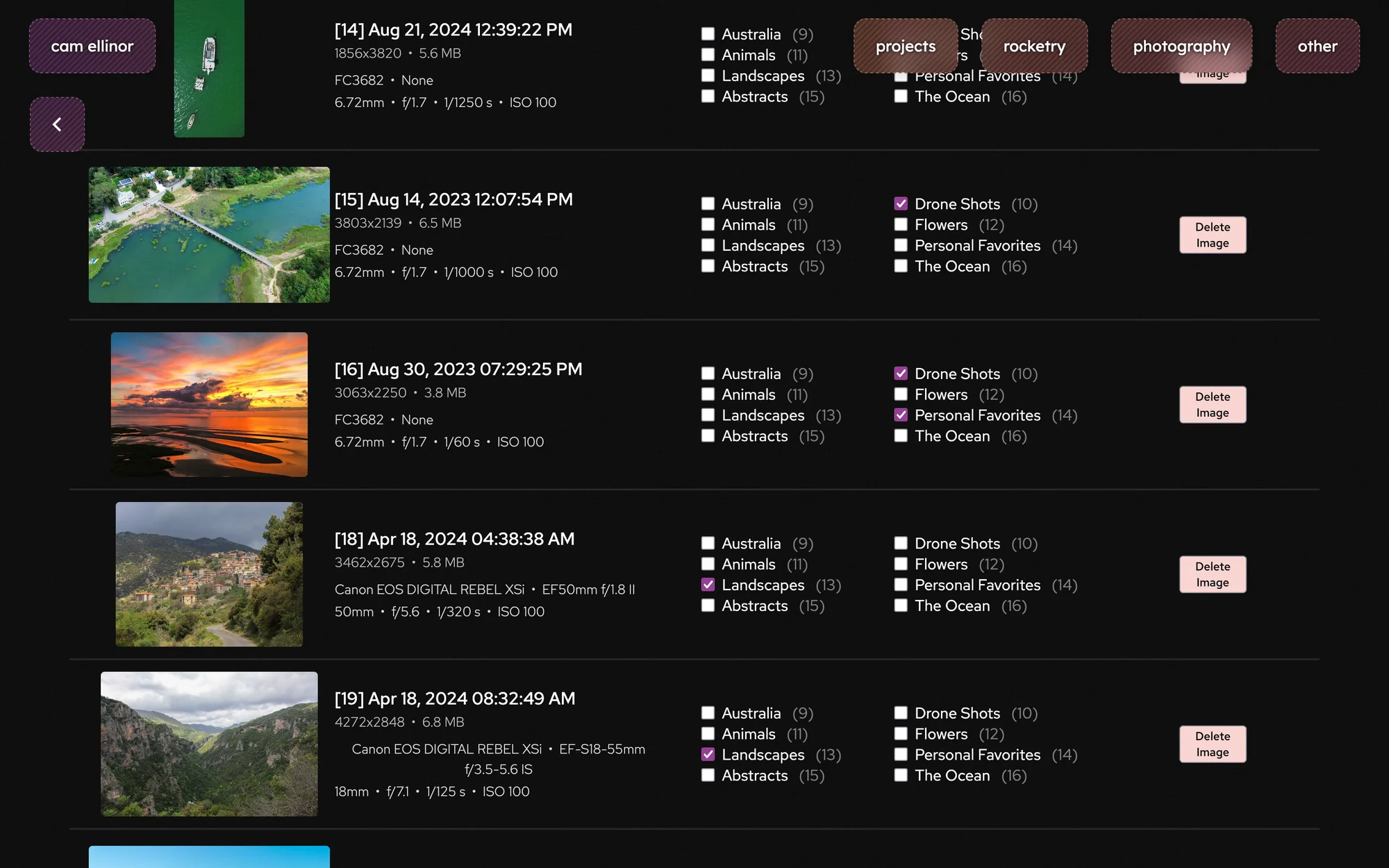
Task: Check The Ocean for image 19
Action: (x=901, y=776)
